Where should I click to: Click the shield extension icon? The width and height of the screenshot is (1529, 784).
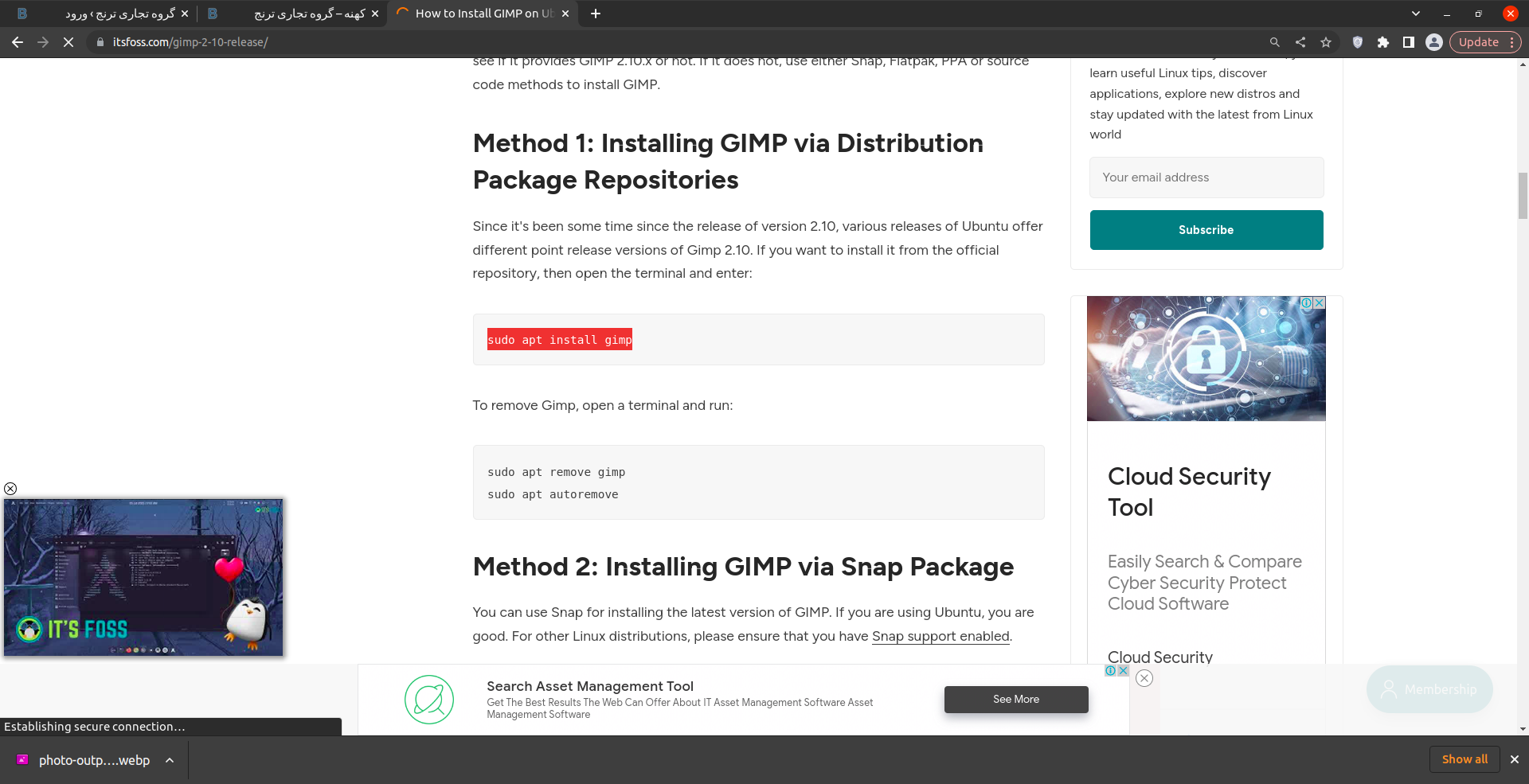click(1358, 42)
